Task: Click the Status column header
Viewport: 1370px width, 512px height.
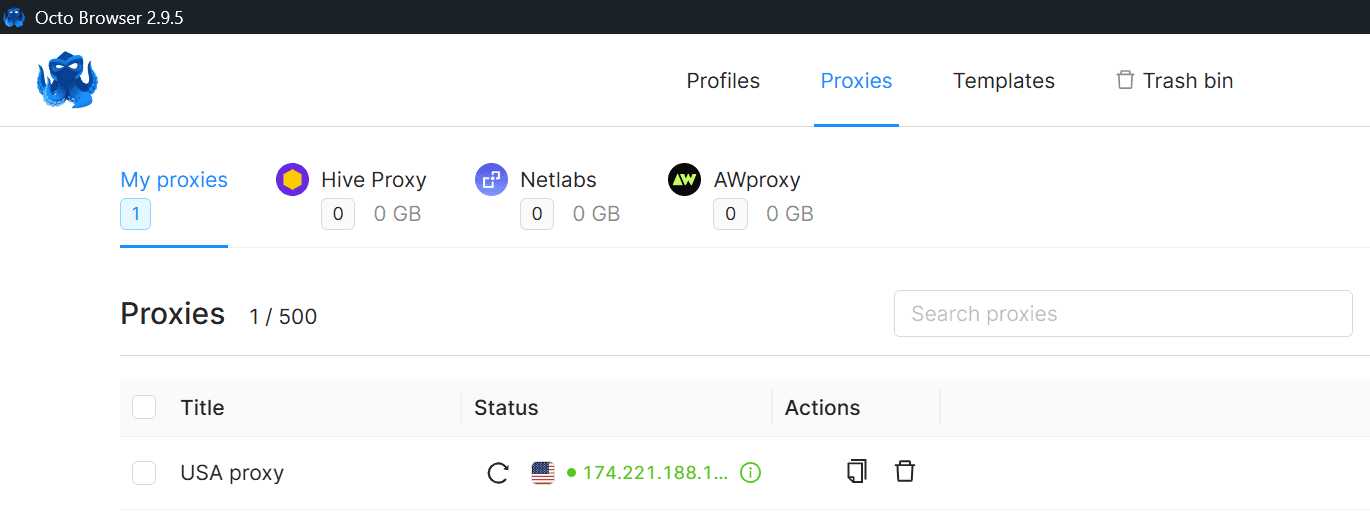Action: point(506,408)
